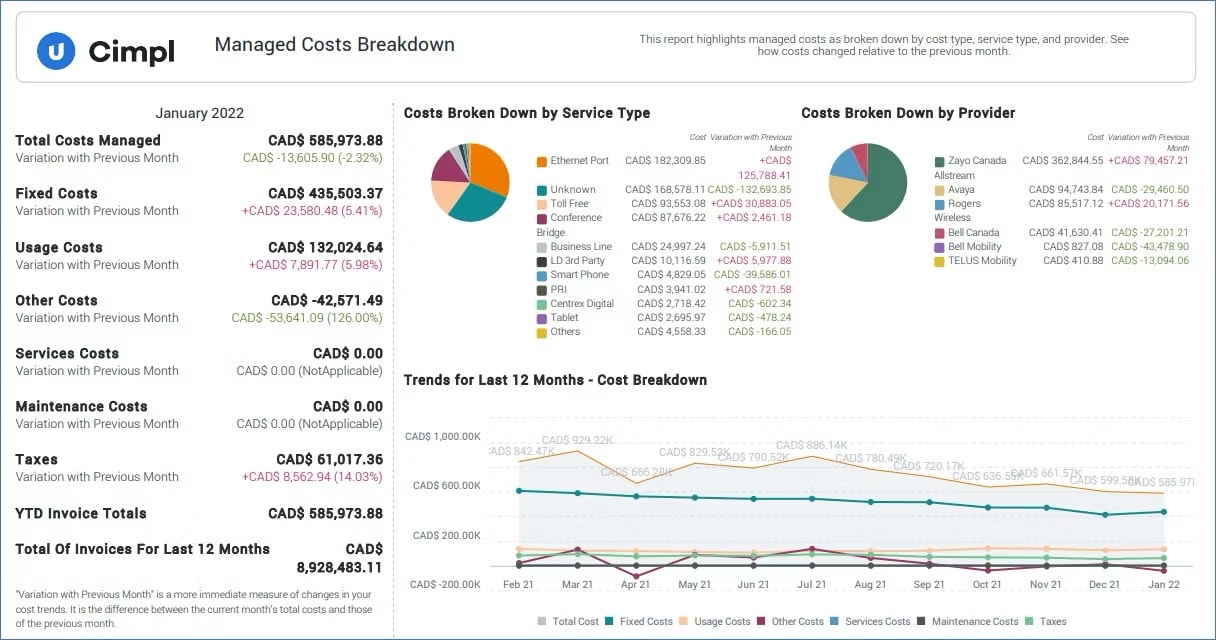Click the Other Costs dip point at Apr 21
Viewport: 1216px width, 640px height.
pos(636,575)
